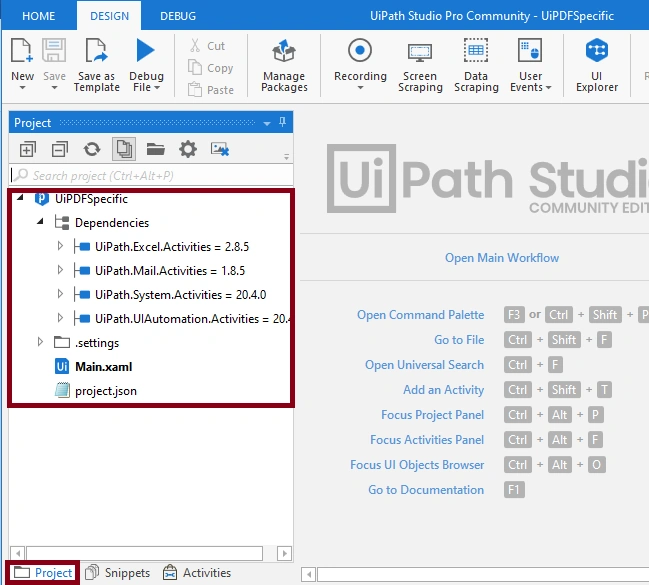Click Open Universal Search link

[x=424, y=365]
